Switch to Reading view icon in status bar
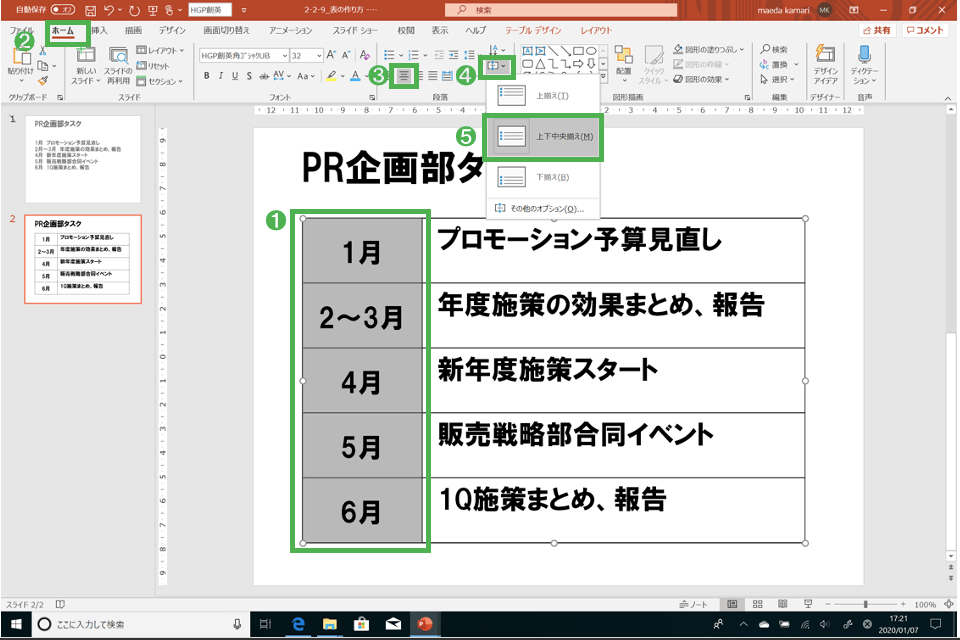 [x=782, y=604]
